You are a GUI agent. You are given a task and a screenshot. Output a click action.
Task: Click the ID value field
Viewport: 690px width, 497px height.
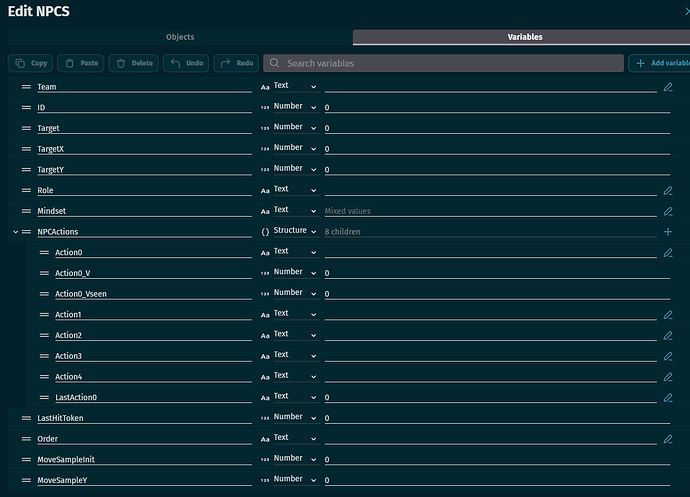pyautogui.click(x=497, y=107)
